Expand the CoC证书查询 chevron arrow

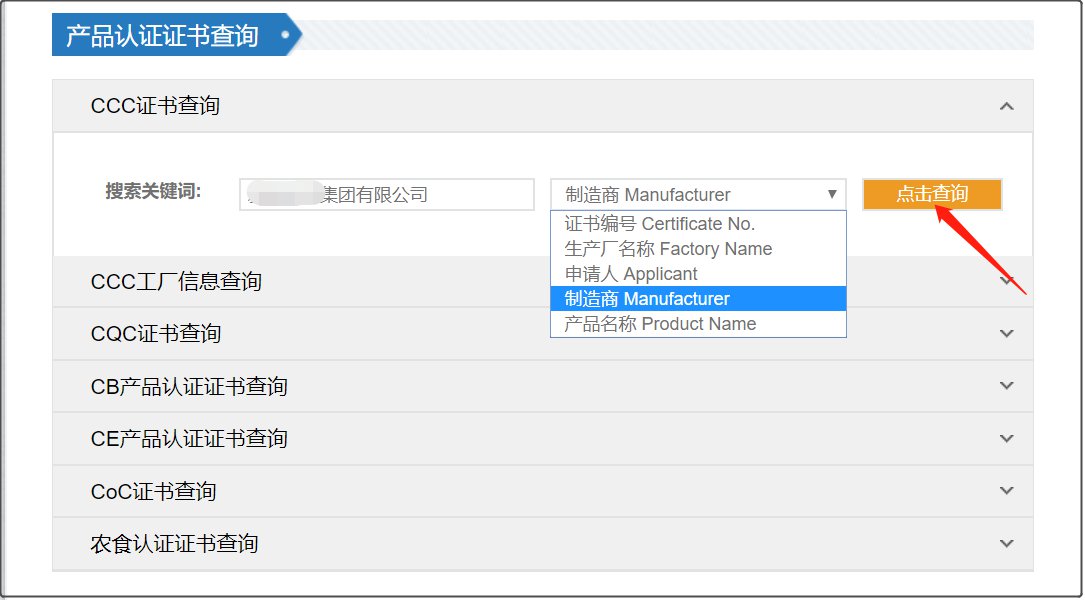point(1007,490)
